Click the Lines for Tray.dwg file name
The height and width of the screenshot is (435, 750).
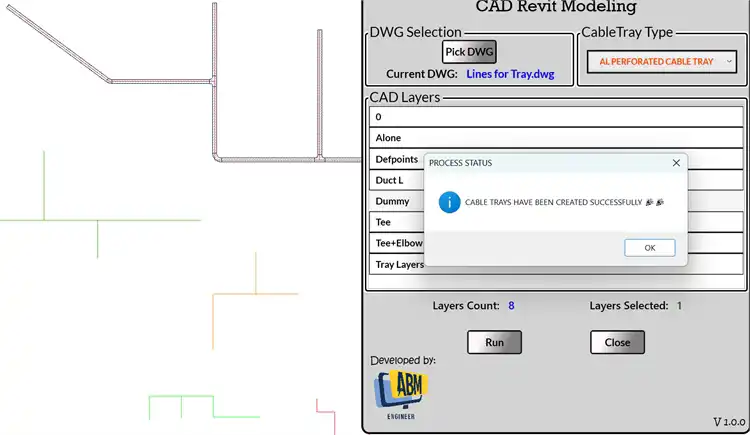click(x=510, y=74)
